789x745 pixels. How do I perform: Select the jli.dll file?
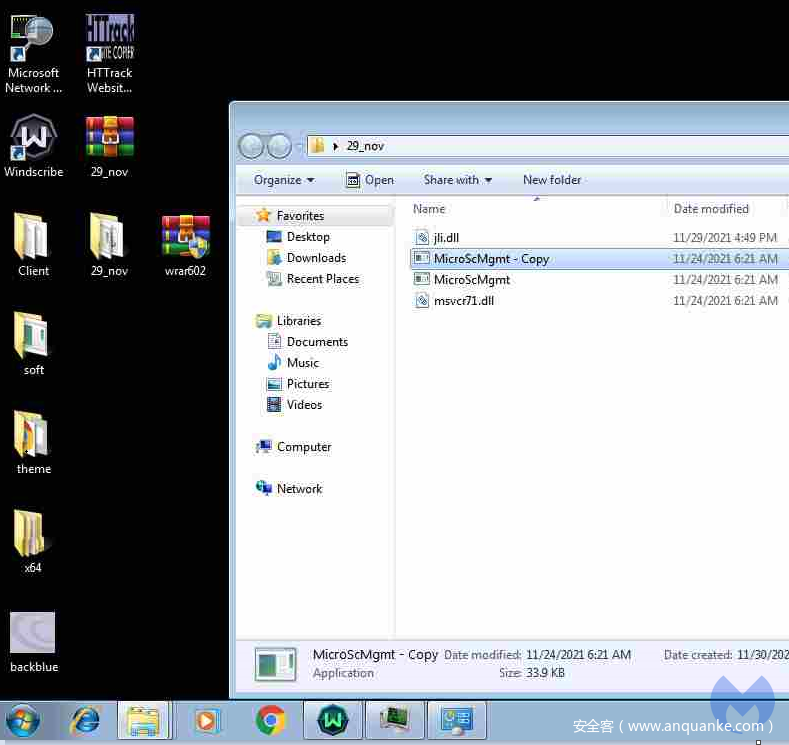(446, 238)
